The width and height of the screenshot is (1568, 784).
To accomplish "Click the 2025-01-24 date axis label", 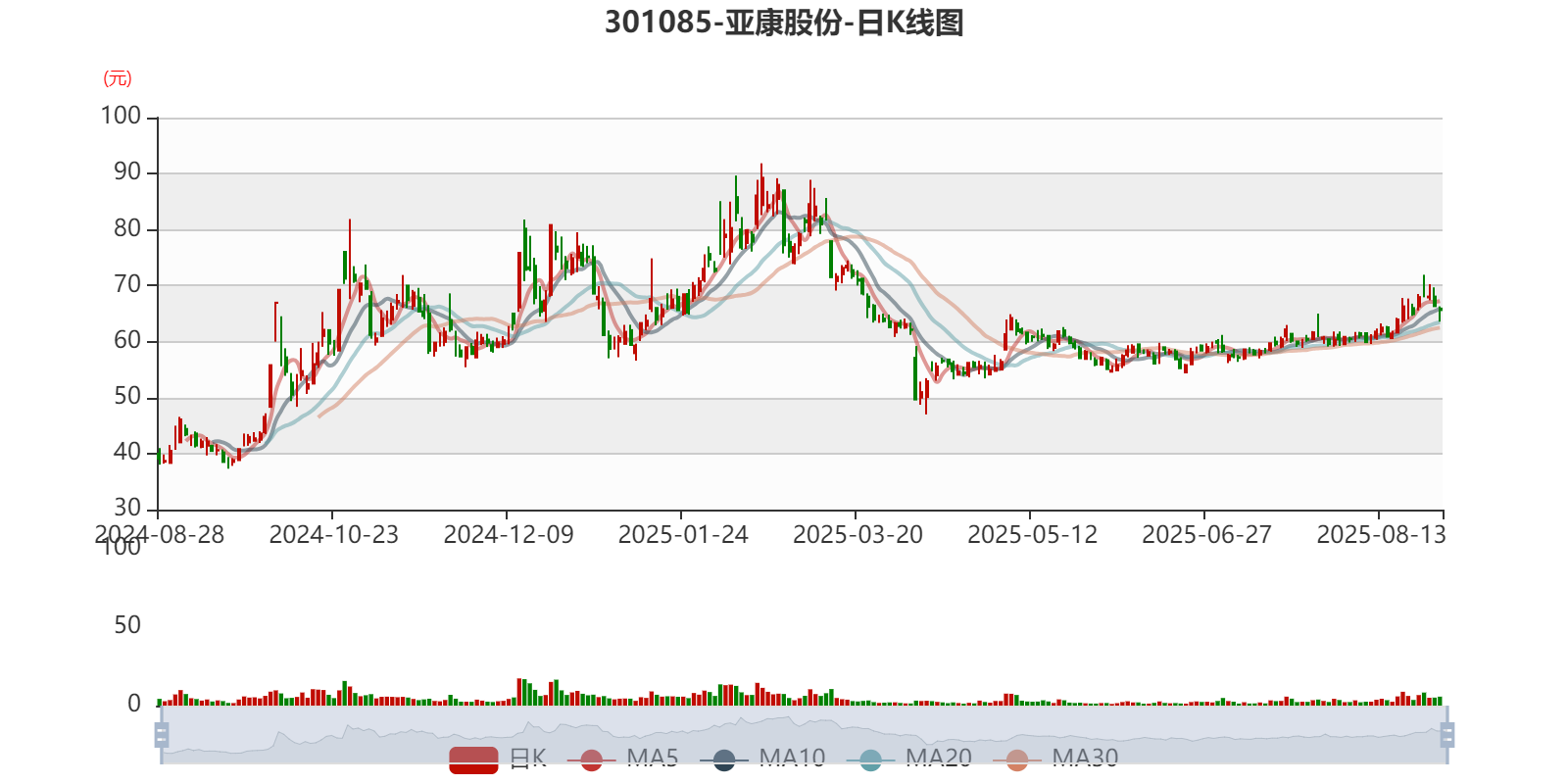I will tap(683, 534).
